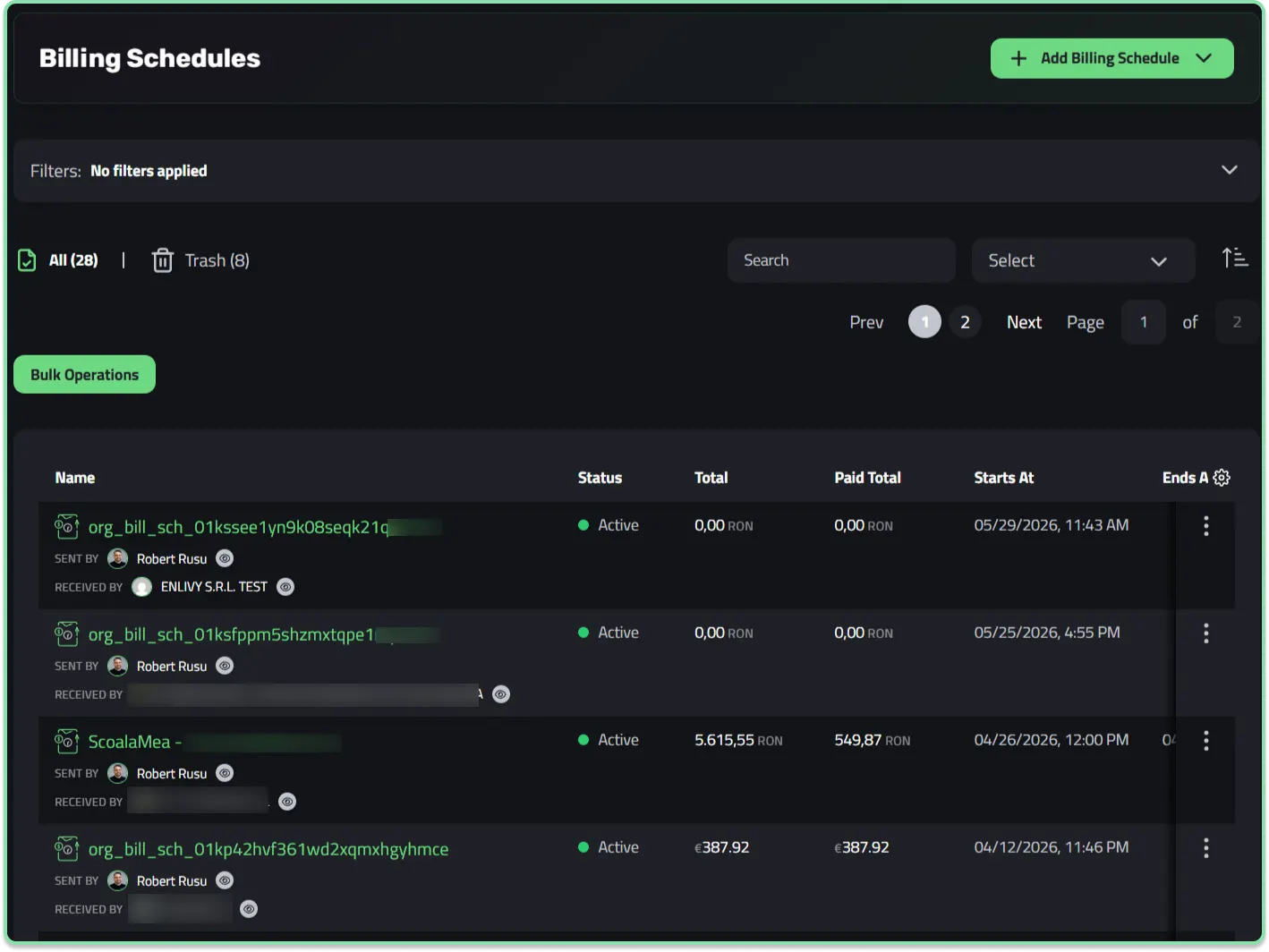1269x952 pixels.
Task: Open three-dot menu for first billing schedule
Action: (x=1206, y=526)
